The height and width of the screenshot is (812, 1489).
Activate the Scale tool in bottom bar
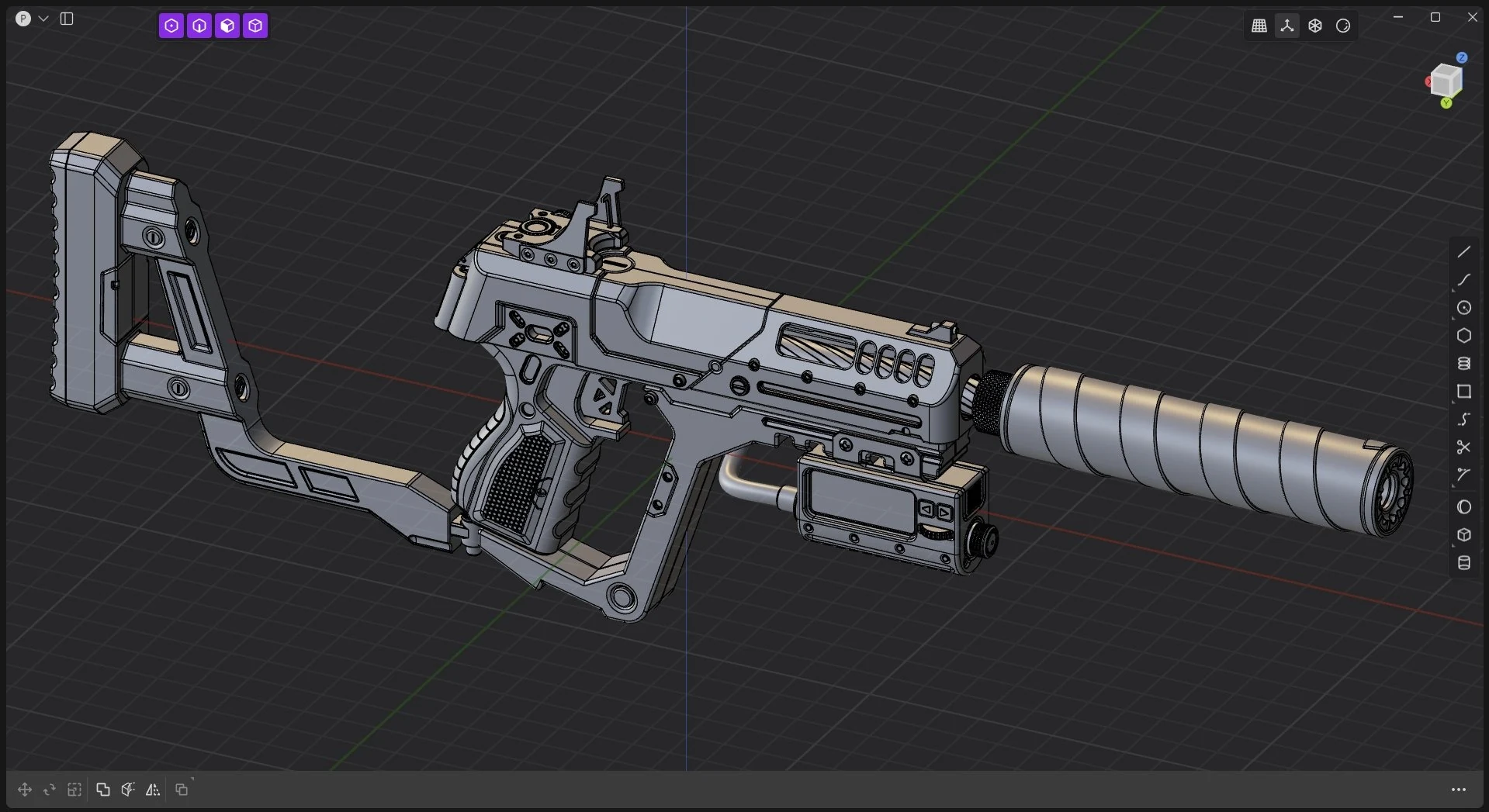pos(74,790)
